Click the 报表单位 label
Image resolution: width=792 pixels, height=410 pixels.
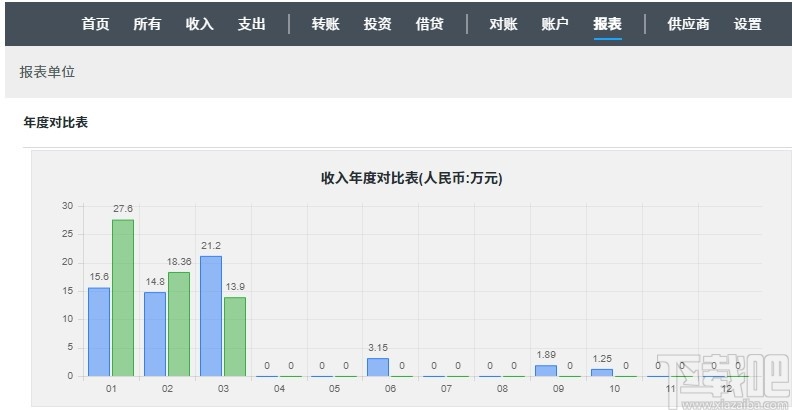tap(47, 72)
